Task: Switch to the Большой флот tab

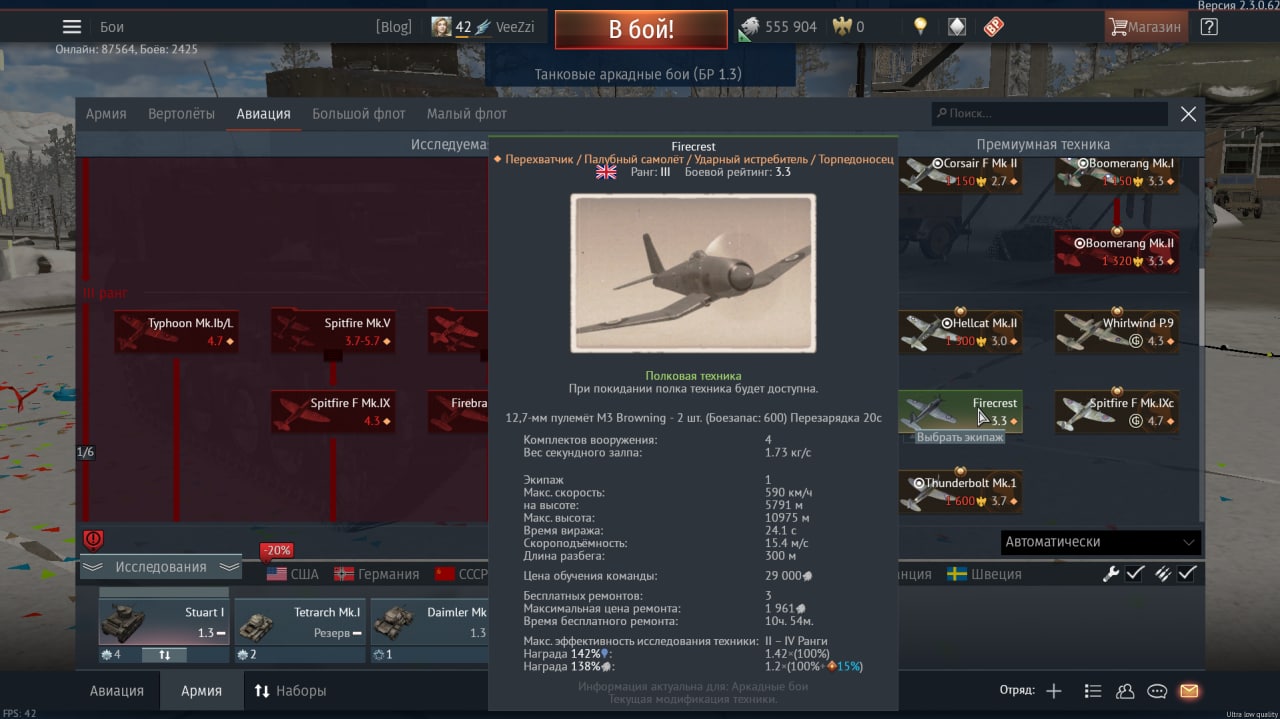Action: 359,114
